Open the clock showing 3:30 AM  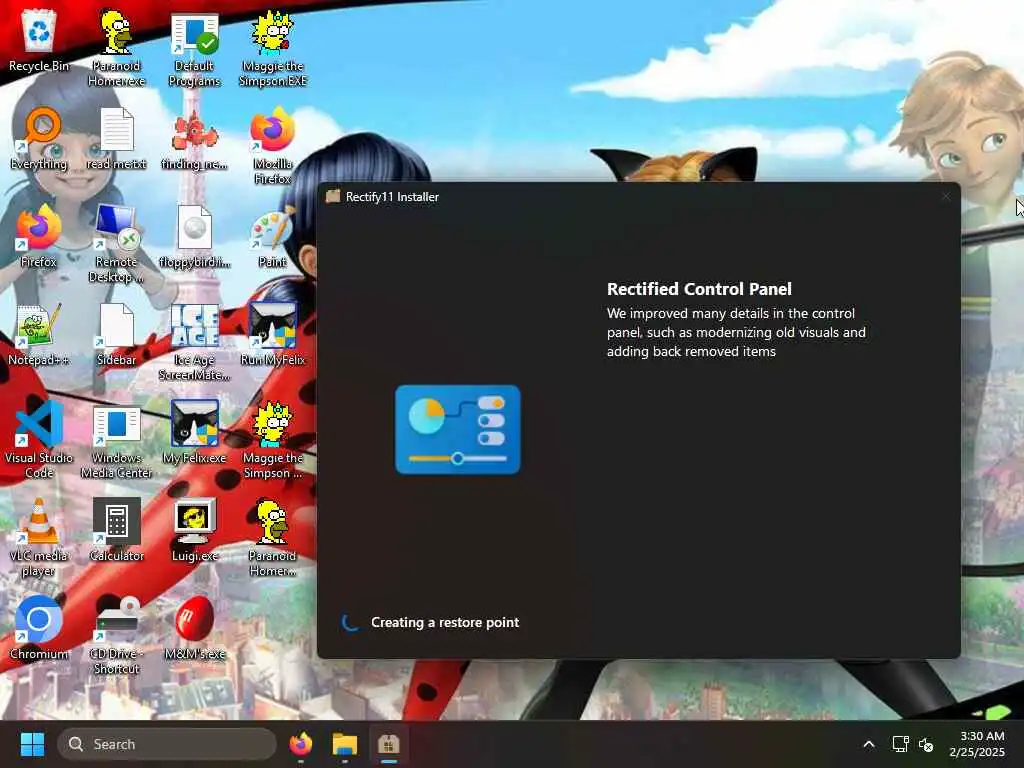[x=977, y=744]
